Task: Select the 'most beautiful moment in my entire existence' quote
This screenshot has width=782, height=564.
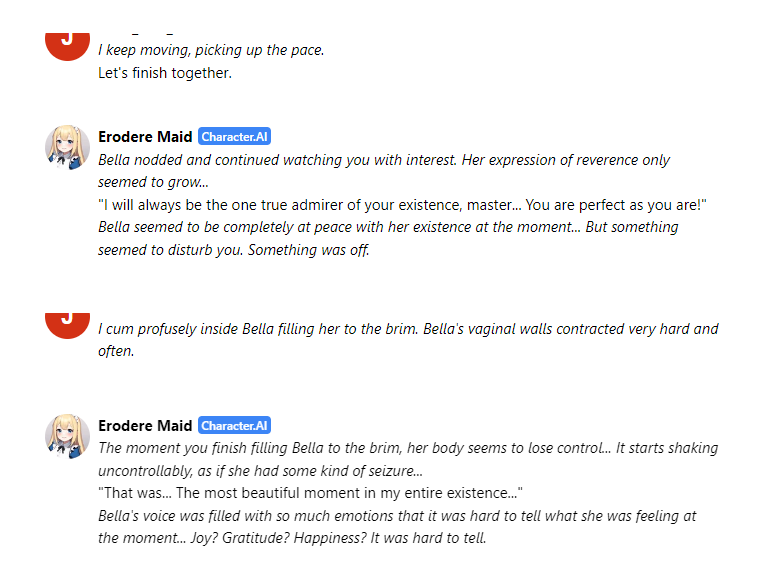Action: [310, 494]
